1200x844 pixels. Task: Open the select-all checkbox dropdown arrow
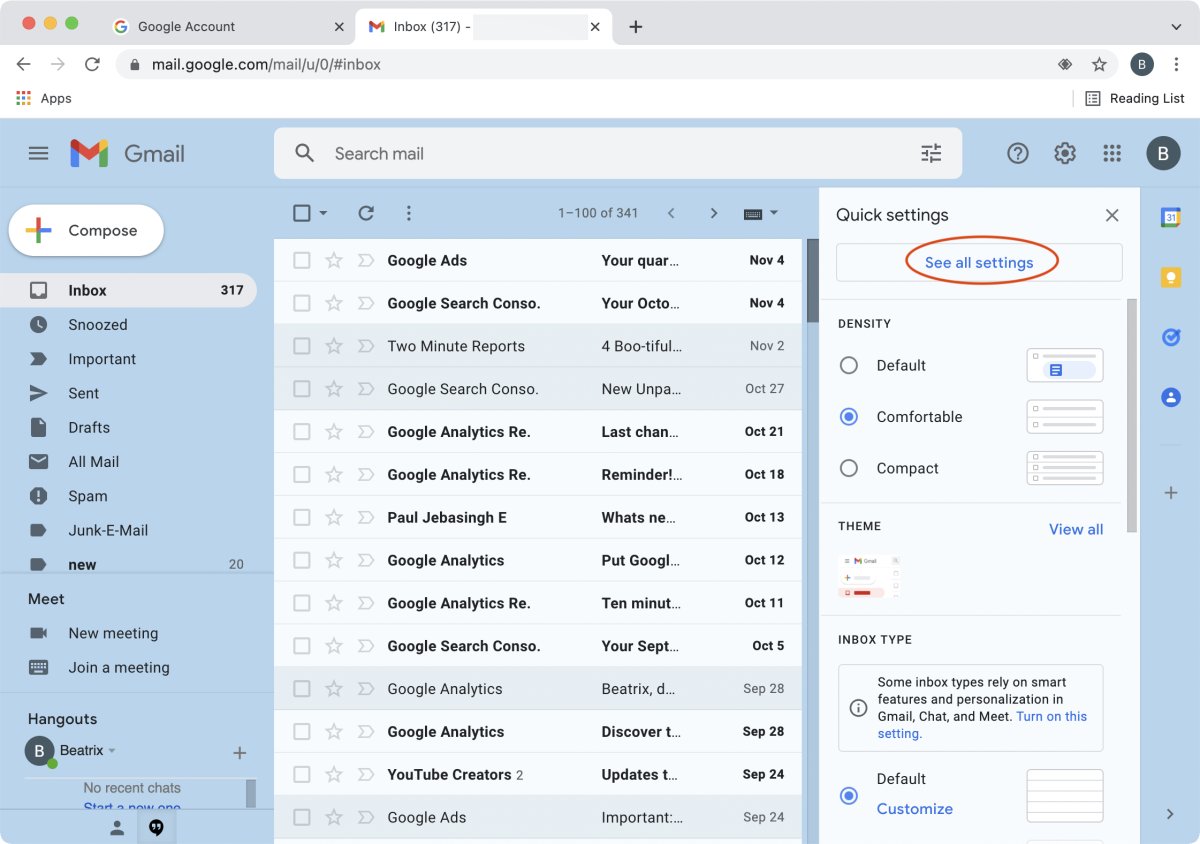(x=323, y=214)
